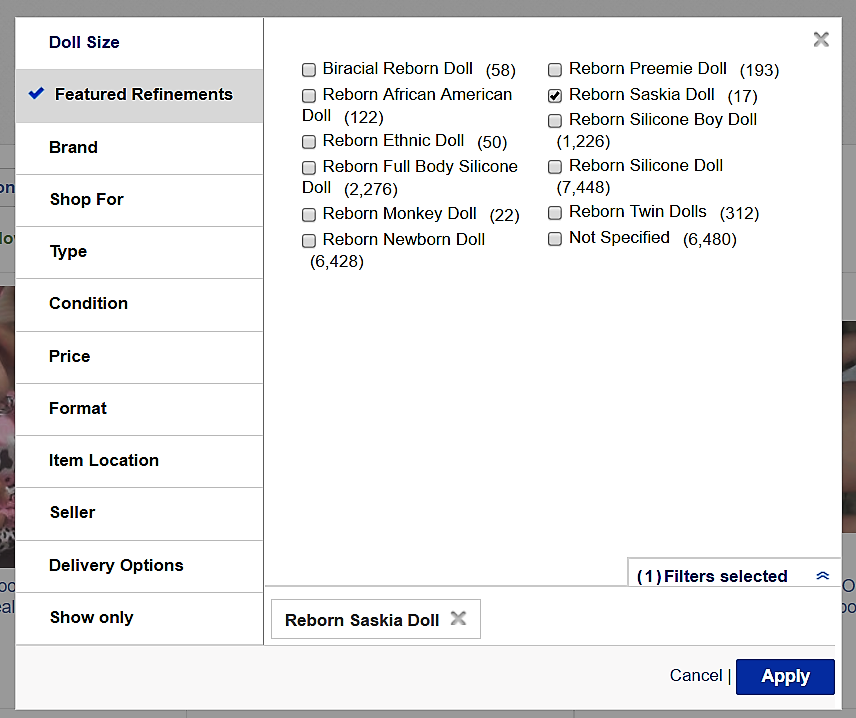The width and height of the screenshot is (856, 718).
Task: Check the Biracial Reborn Doll option
Action: (x=309, y=70)
